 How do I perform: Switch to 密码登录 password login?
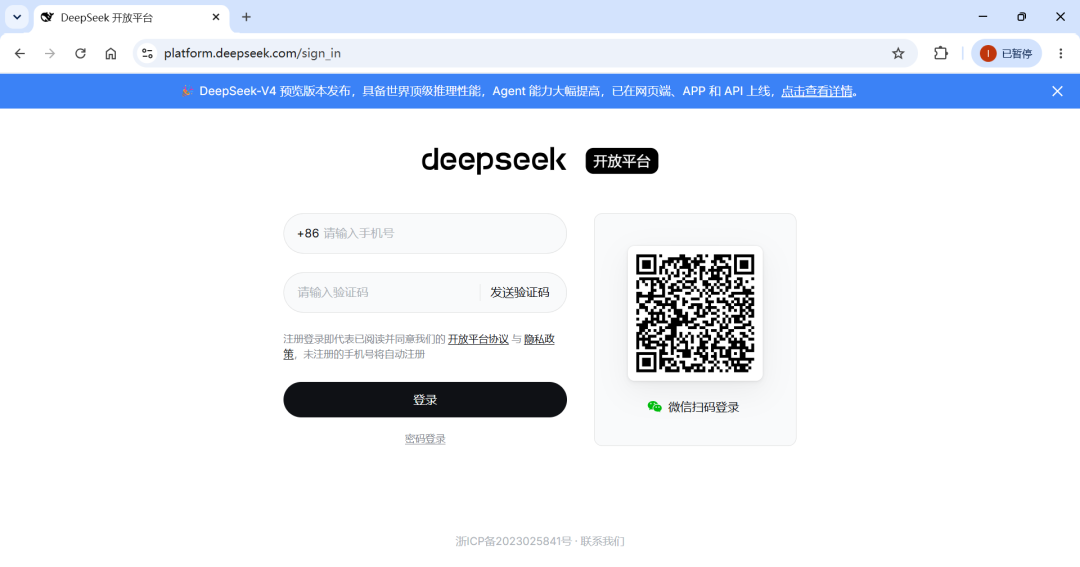(425, 439)
